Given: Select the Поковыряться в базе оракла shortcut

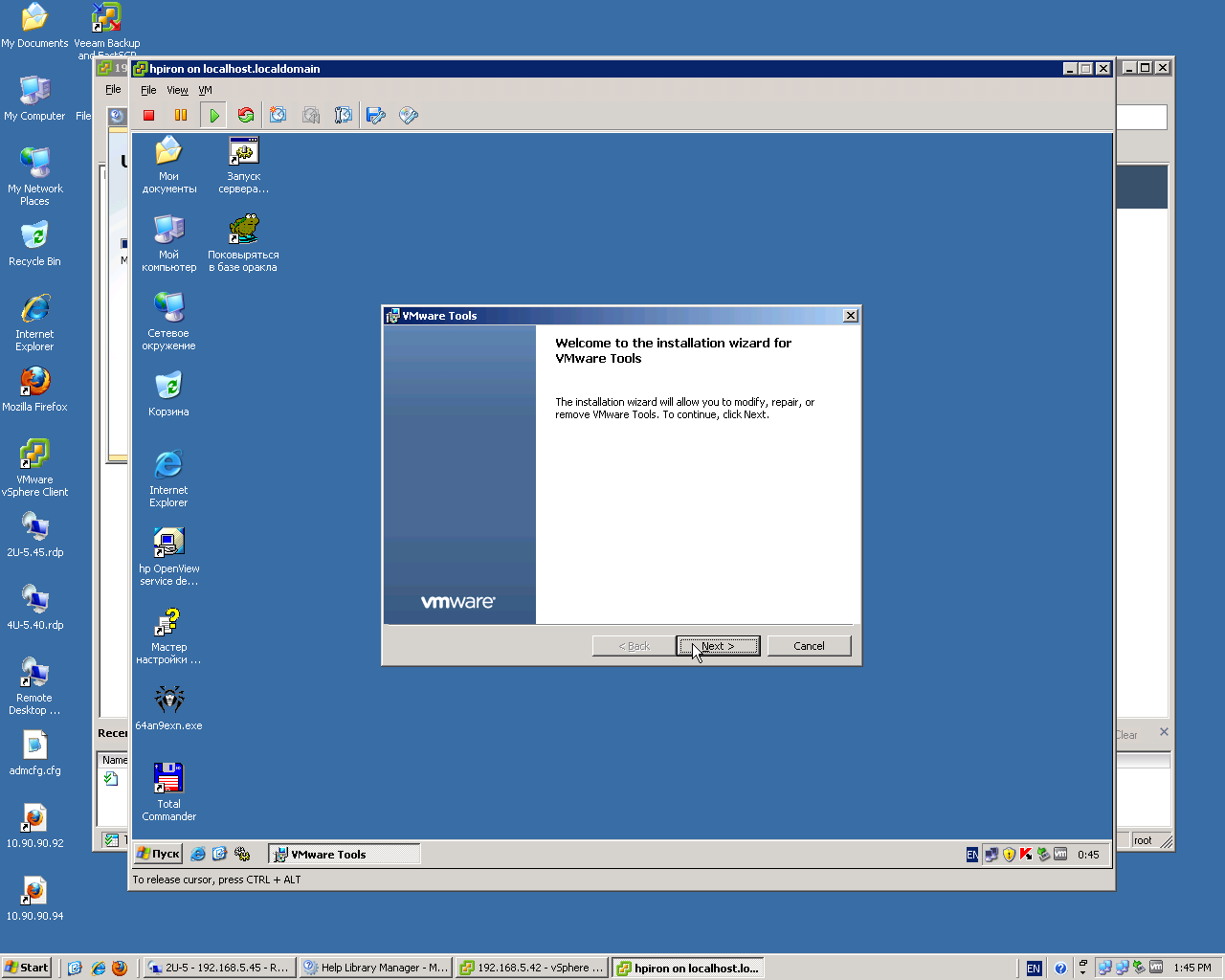Looking at the screenshot, I should pos(243,243).
